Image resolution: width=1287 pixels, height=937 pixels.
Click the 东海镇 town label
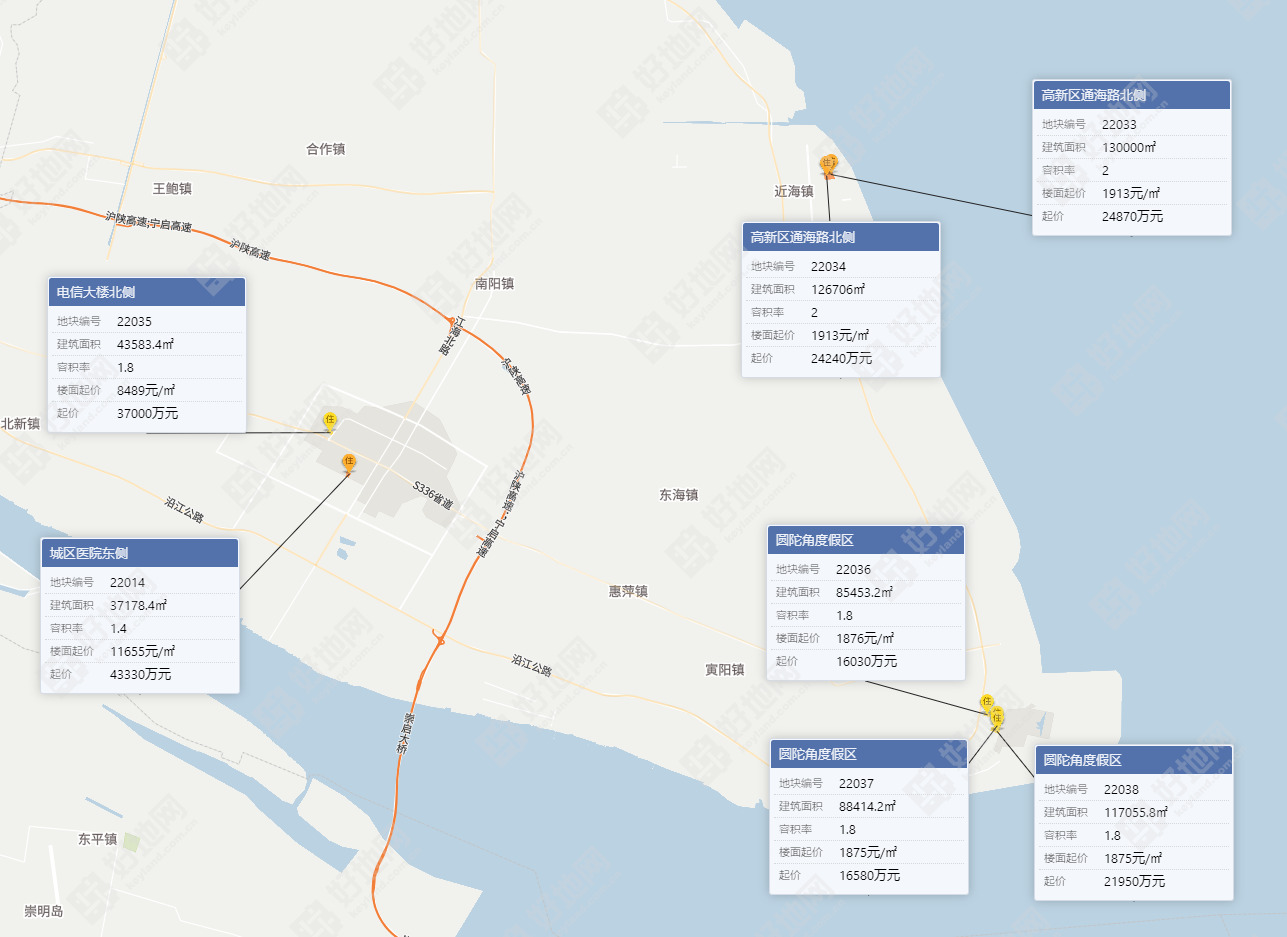tap(678, 495)
